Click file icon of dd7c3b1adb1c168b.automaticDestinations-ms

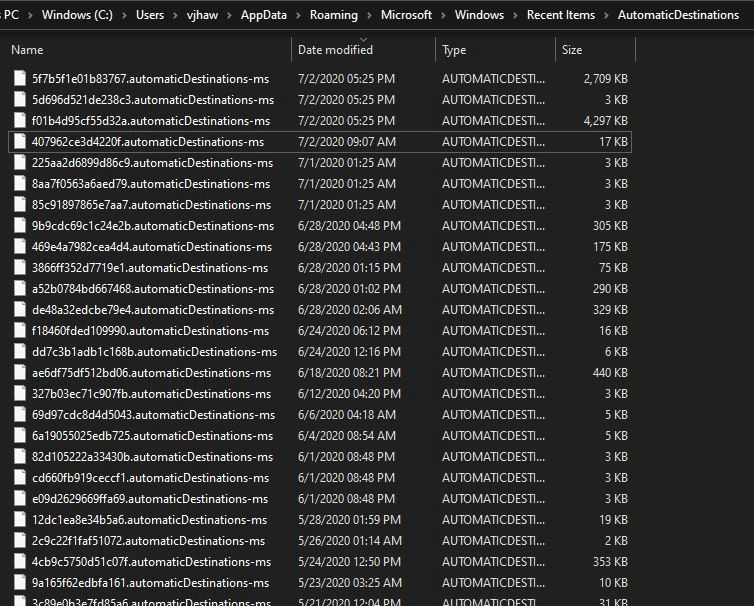[20, 351]
